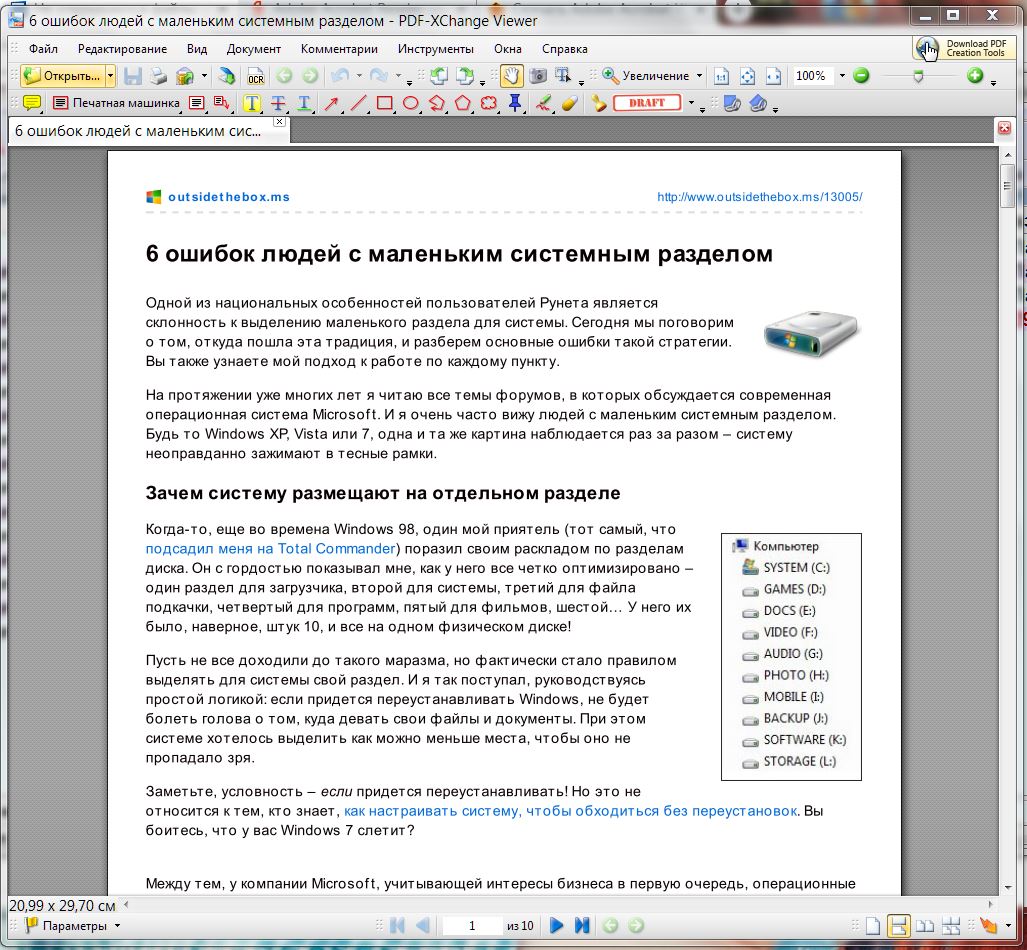Select the Eraser tool
This screenshot has height=950, width=1027.
569,103
